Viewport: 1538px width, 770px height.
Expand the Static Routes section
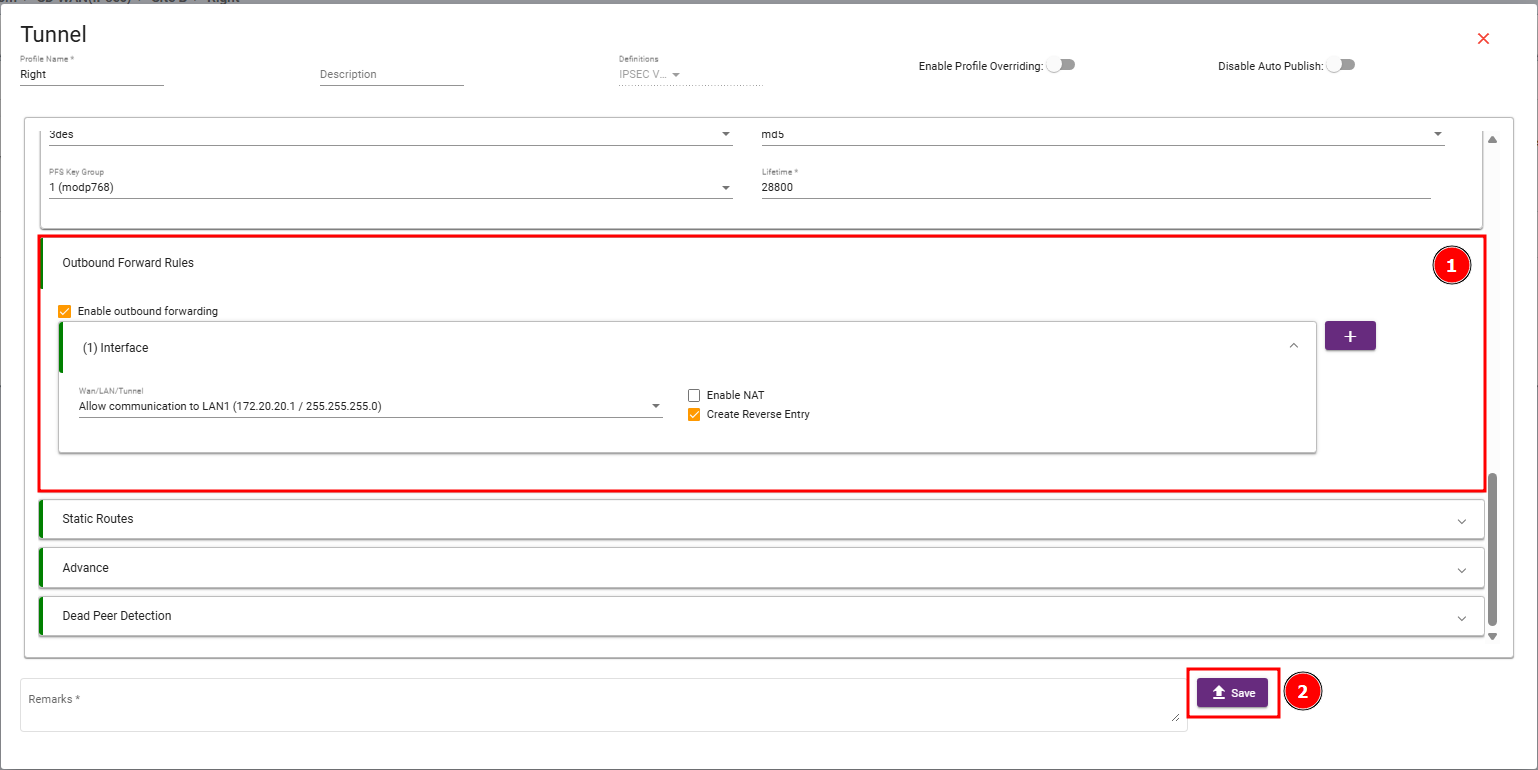click(x=762, y=519)
